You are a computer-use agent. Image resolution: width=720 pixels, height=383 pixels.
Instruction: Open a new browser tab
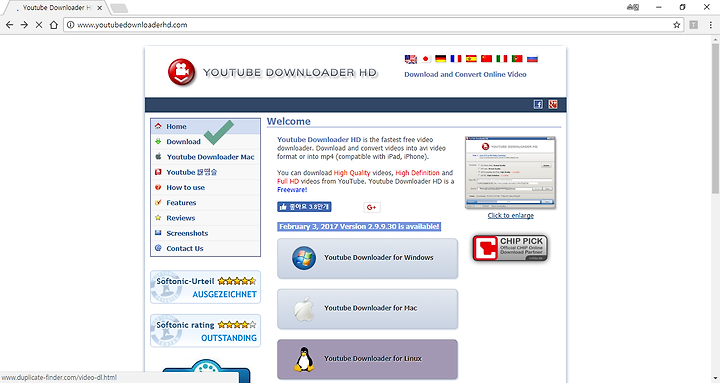coord(119,8)
